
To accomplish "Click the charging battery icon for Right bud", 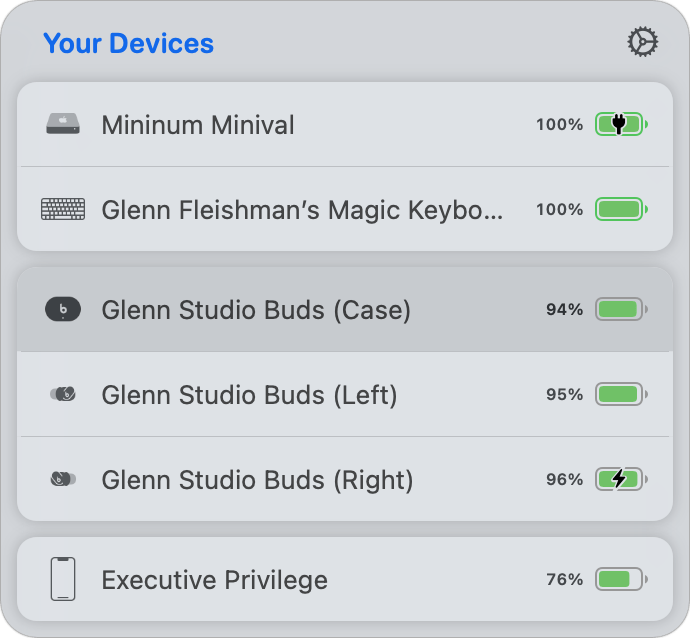I will (621, 479).
